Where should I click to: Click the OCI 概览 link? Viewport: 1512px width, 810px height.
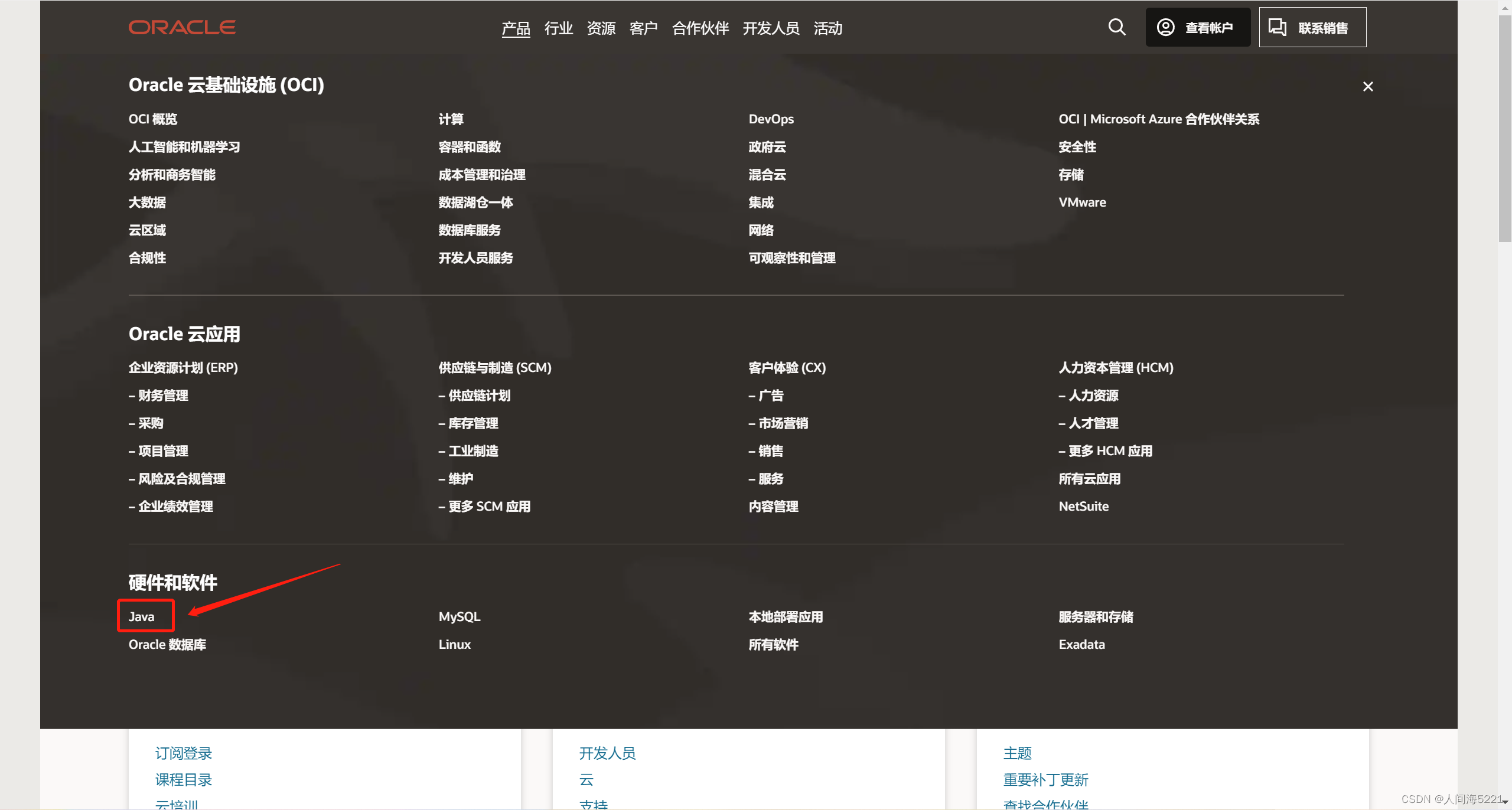click(153, 119)
